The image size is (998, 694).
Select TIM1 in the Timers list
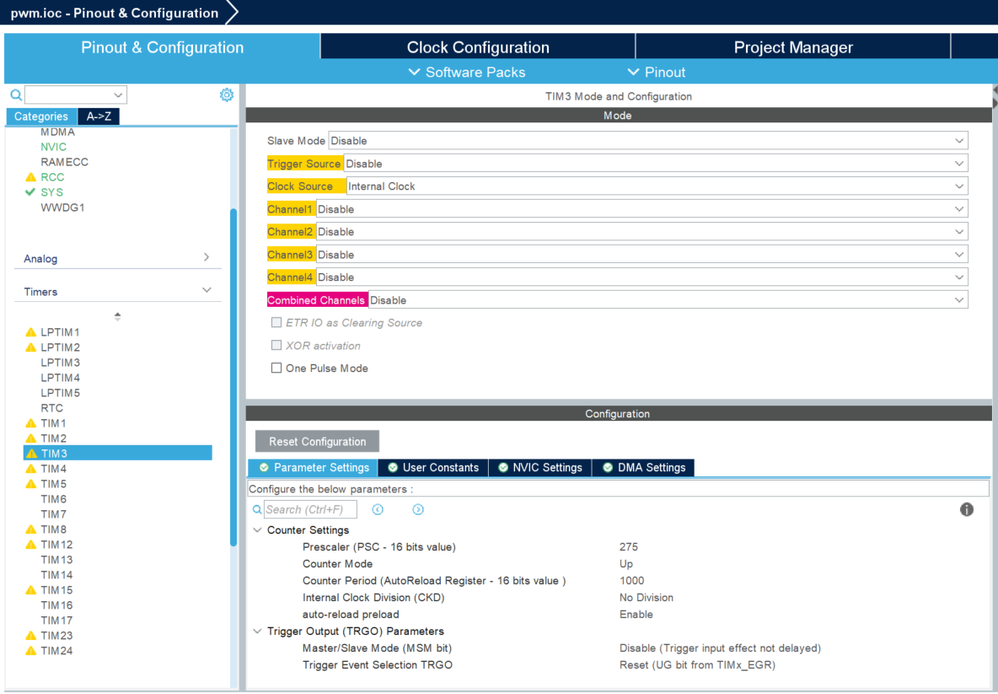[53, 423]
